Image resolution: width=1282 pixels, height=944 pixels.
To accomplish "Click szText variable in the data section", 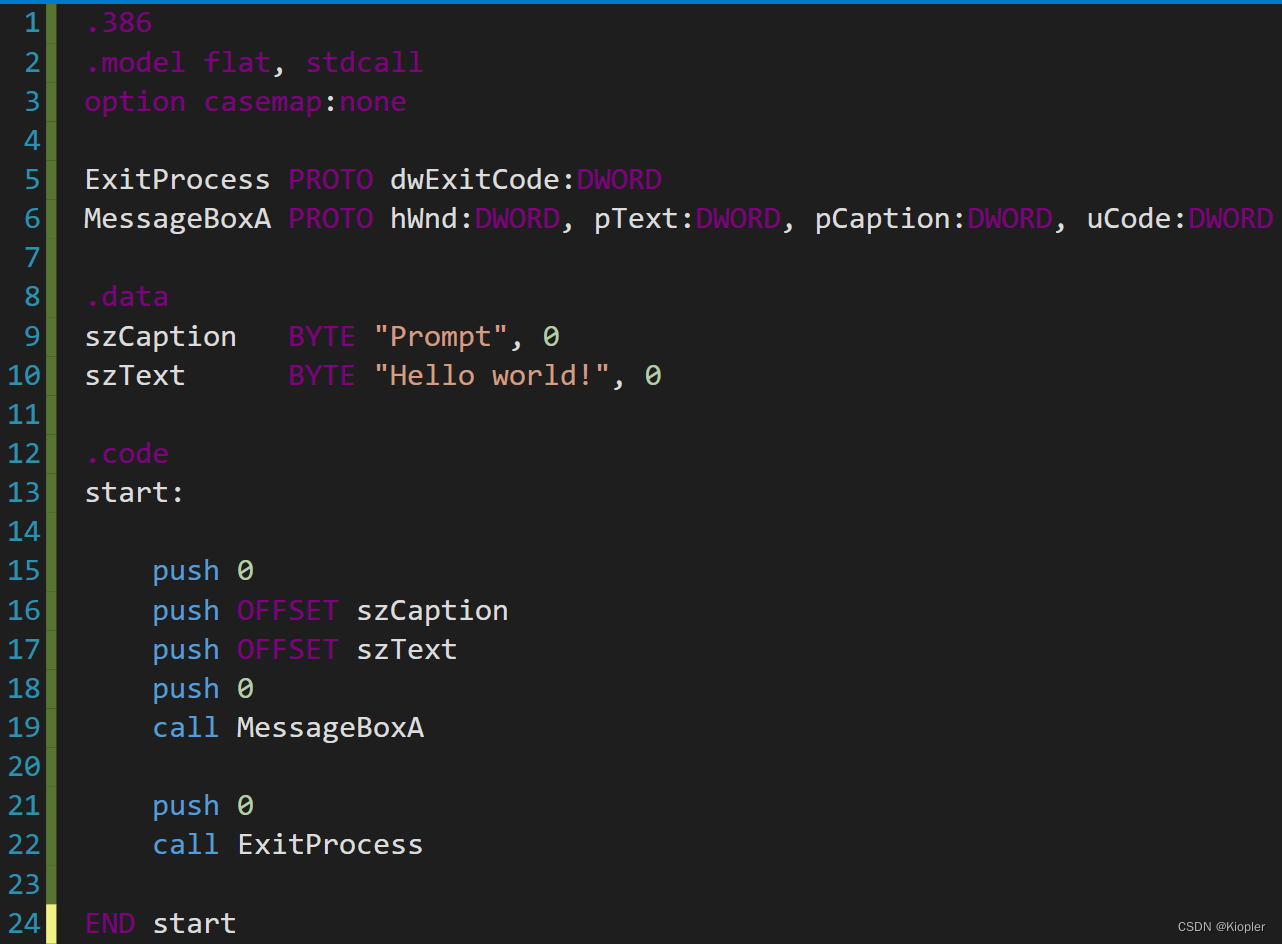I will coord(135,375).
